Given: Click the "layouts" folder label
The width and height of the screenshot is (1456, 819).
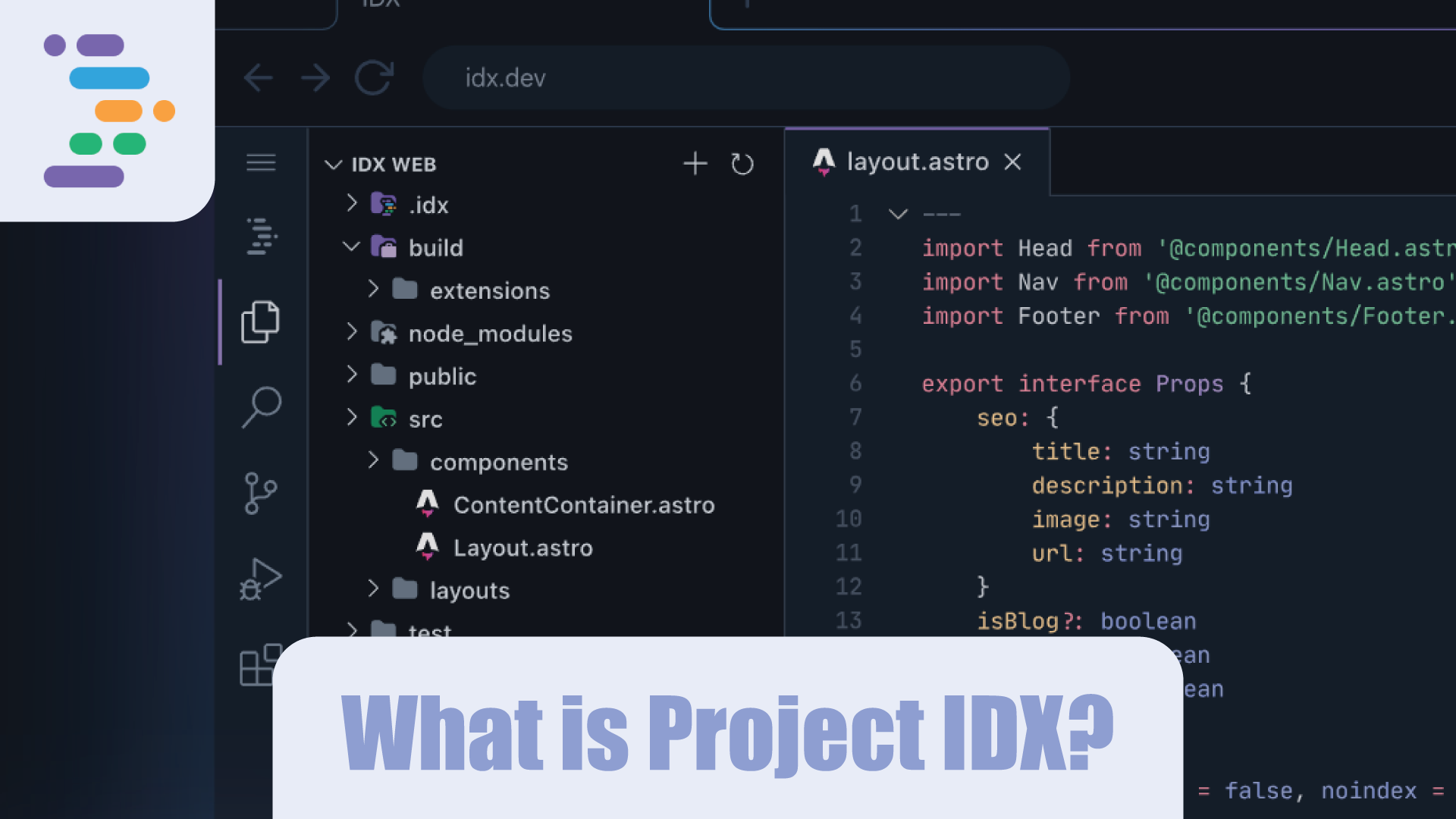Looking at the screenshot, I should pyautogui.click(x=469, y=591).
